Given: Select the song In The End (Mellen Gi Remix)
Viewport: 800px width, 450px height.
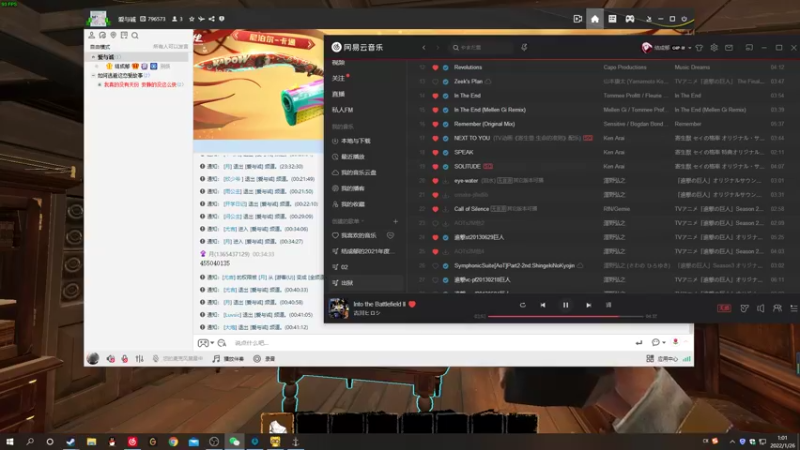Looking at the screenshot, I should 490,110.
